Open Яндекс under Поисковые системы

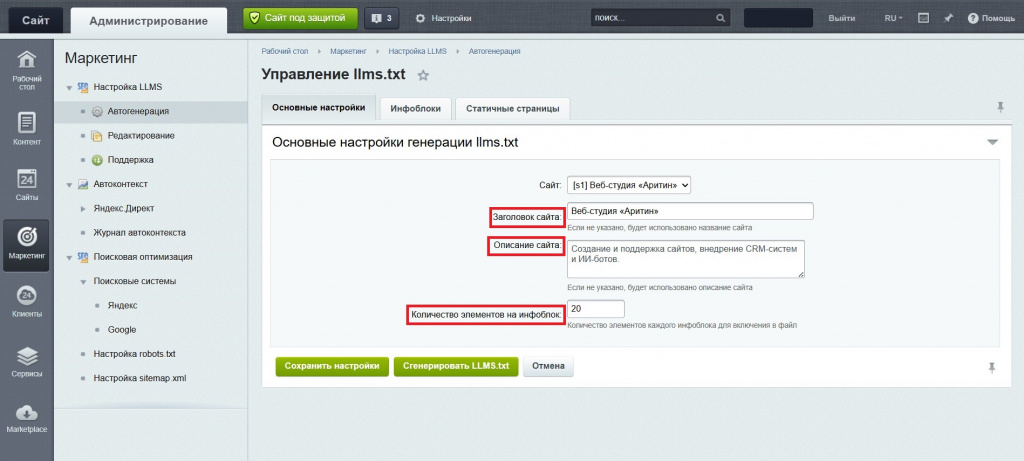(122, 306)
